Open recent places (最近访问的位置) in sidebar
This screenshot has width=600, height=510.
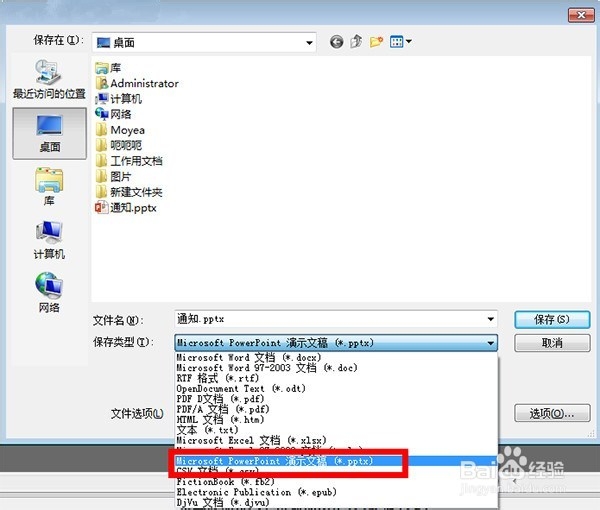pos(49,79)
